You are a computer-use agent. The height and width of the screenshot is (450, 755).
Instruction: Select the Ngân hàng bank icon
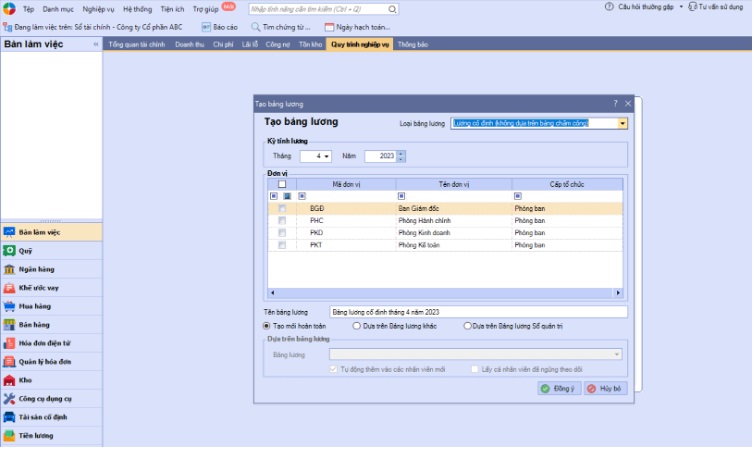tap(10, 269)
